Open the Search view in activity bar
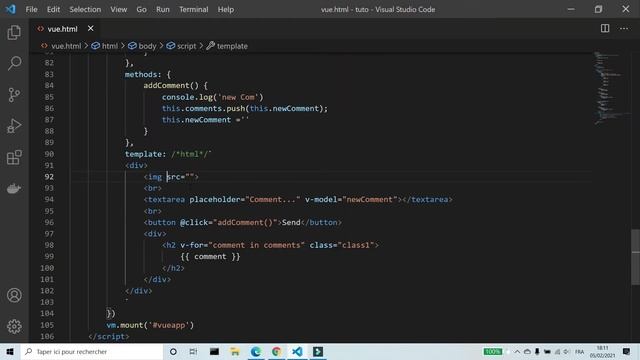The image size is (640, 360). (x=14, y=63)
